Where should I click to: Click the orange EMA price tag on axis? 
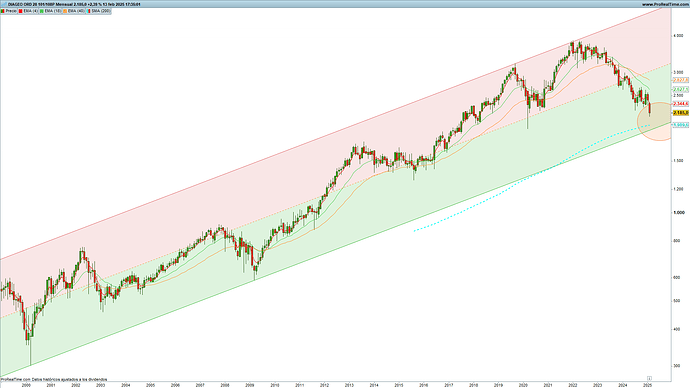pos(681,80)
